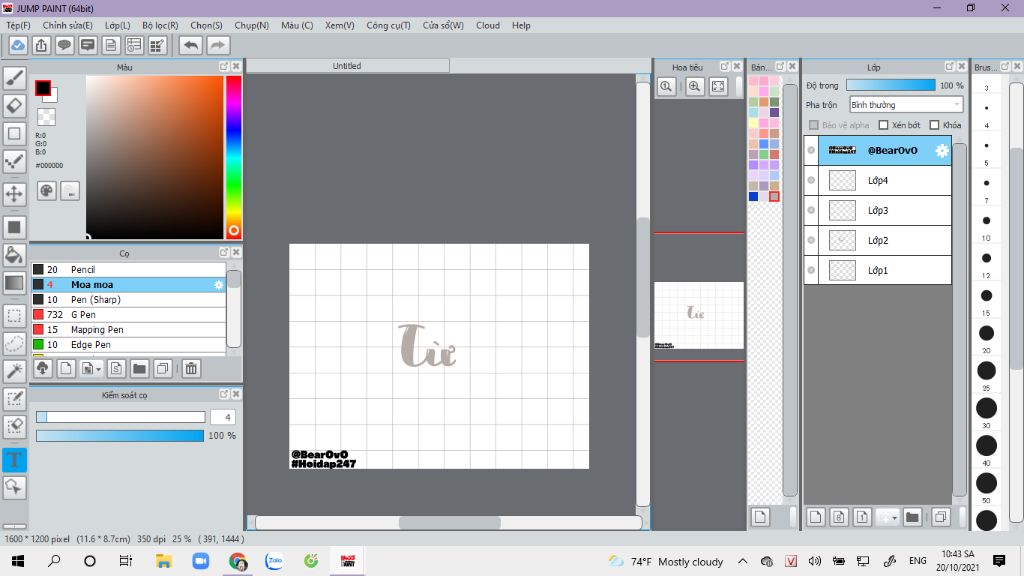Select the Pen (Sharp) brush

click(x=129, y=300)
